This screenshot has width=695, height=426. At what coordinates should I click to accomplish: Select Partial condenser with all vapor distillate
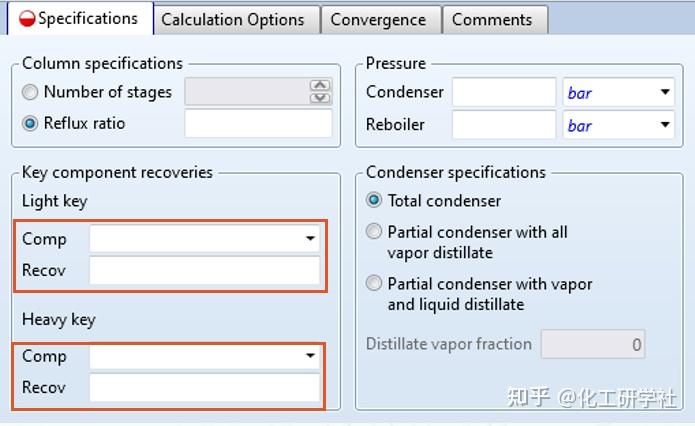374,231
